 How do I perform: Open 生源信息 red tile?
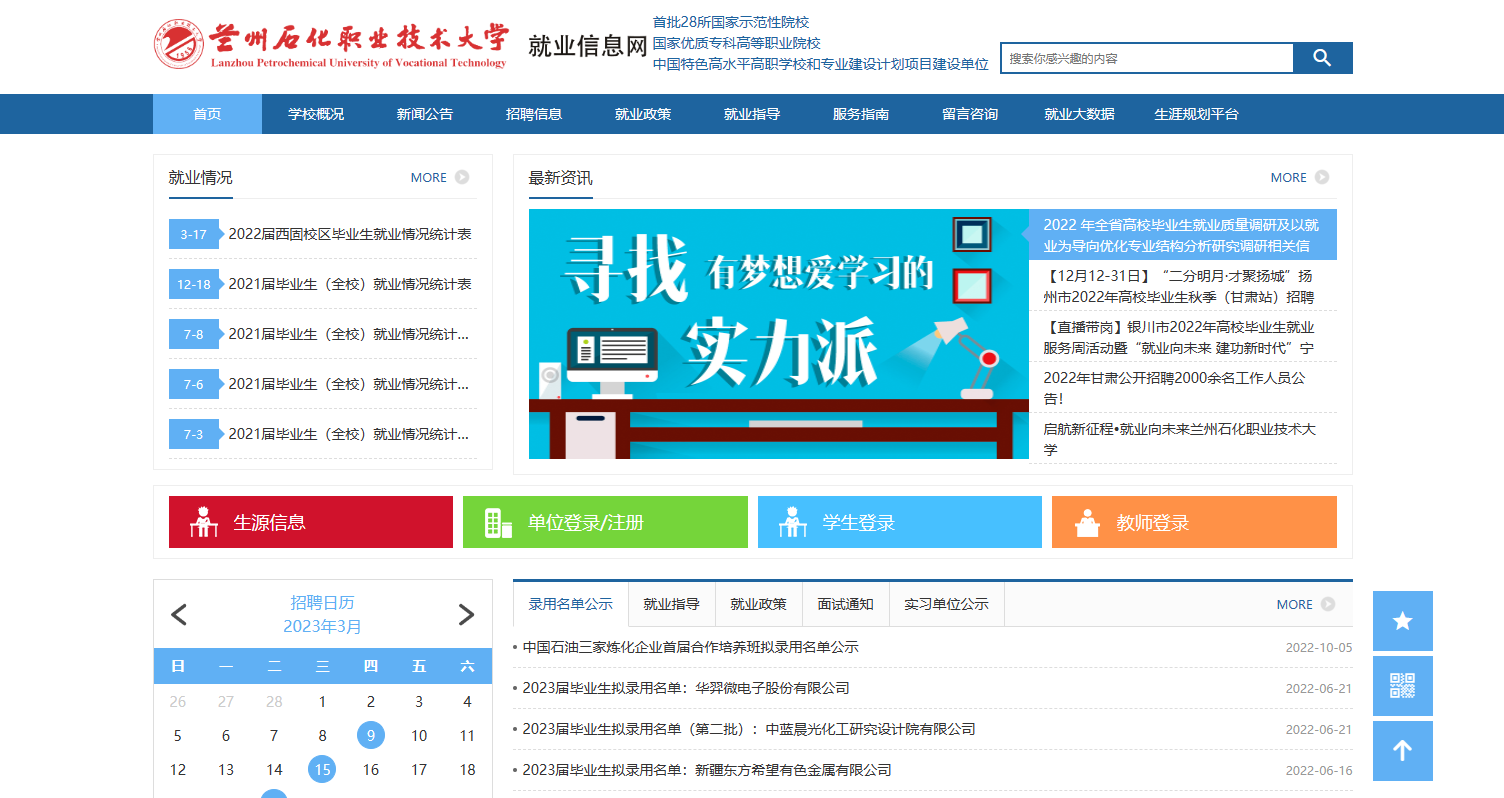coord(310,522)
